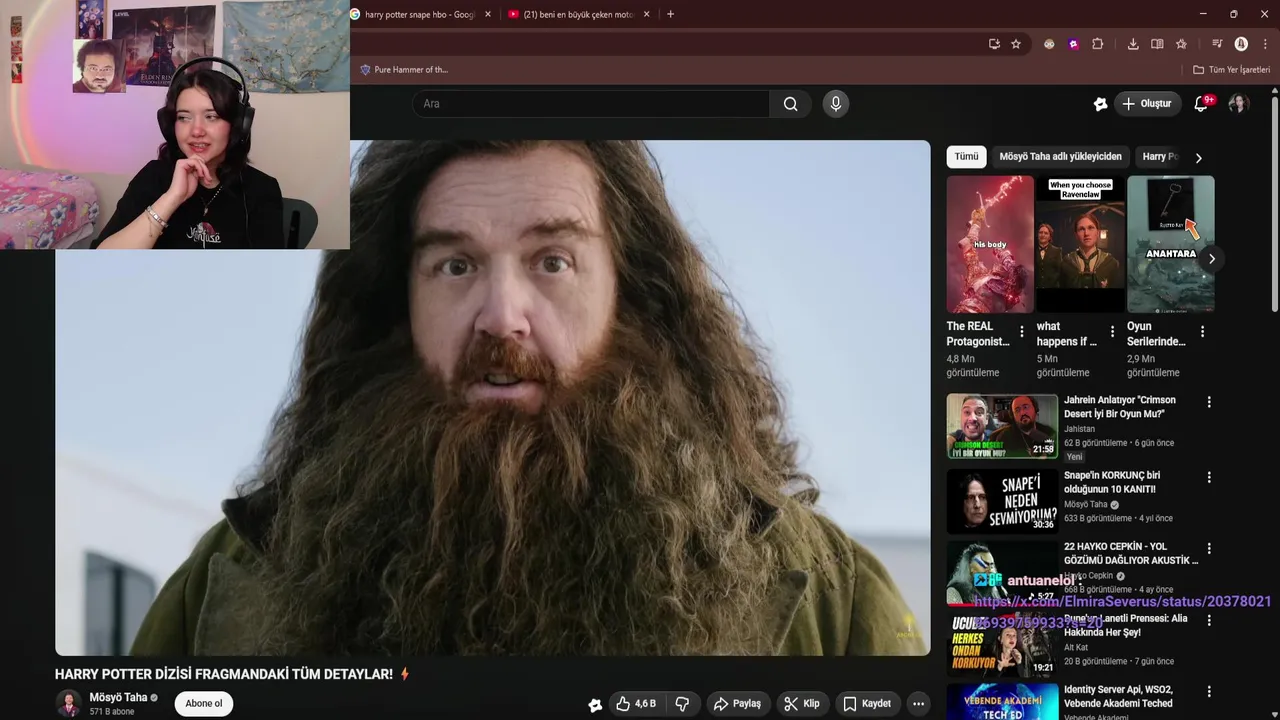Open 'Snape'i neden sevmiyorum' video thumbnail
1280x720 pixels.
tap(1002, 501)
